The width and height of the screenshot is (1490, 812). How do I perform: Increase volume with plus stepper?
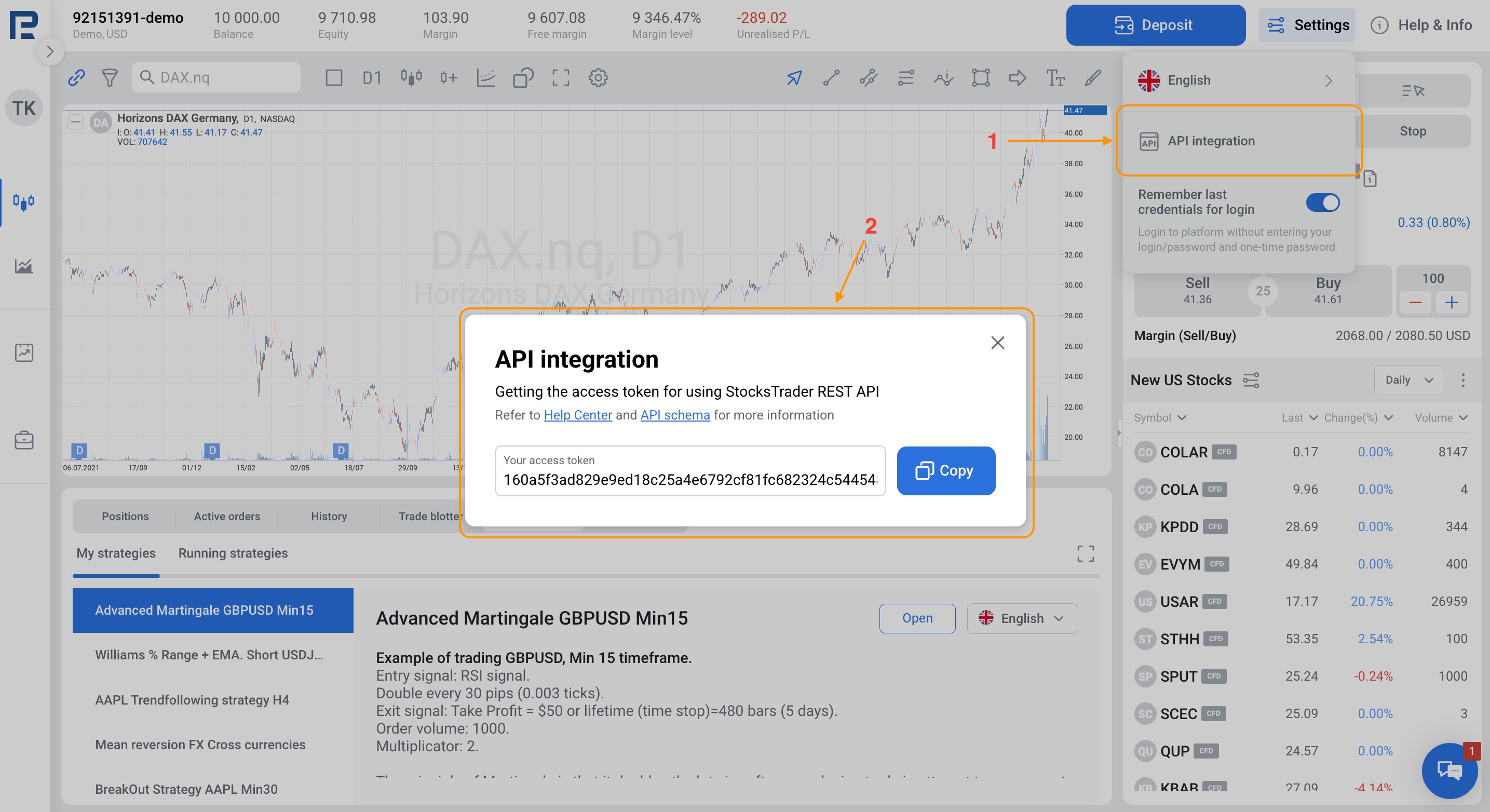1451,303
